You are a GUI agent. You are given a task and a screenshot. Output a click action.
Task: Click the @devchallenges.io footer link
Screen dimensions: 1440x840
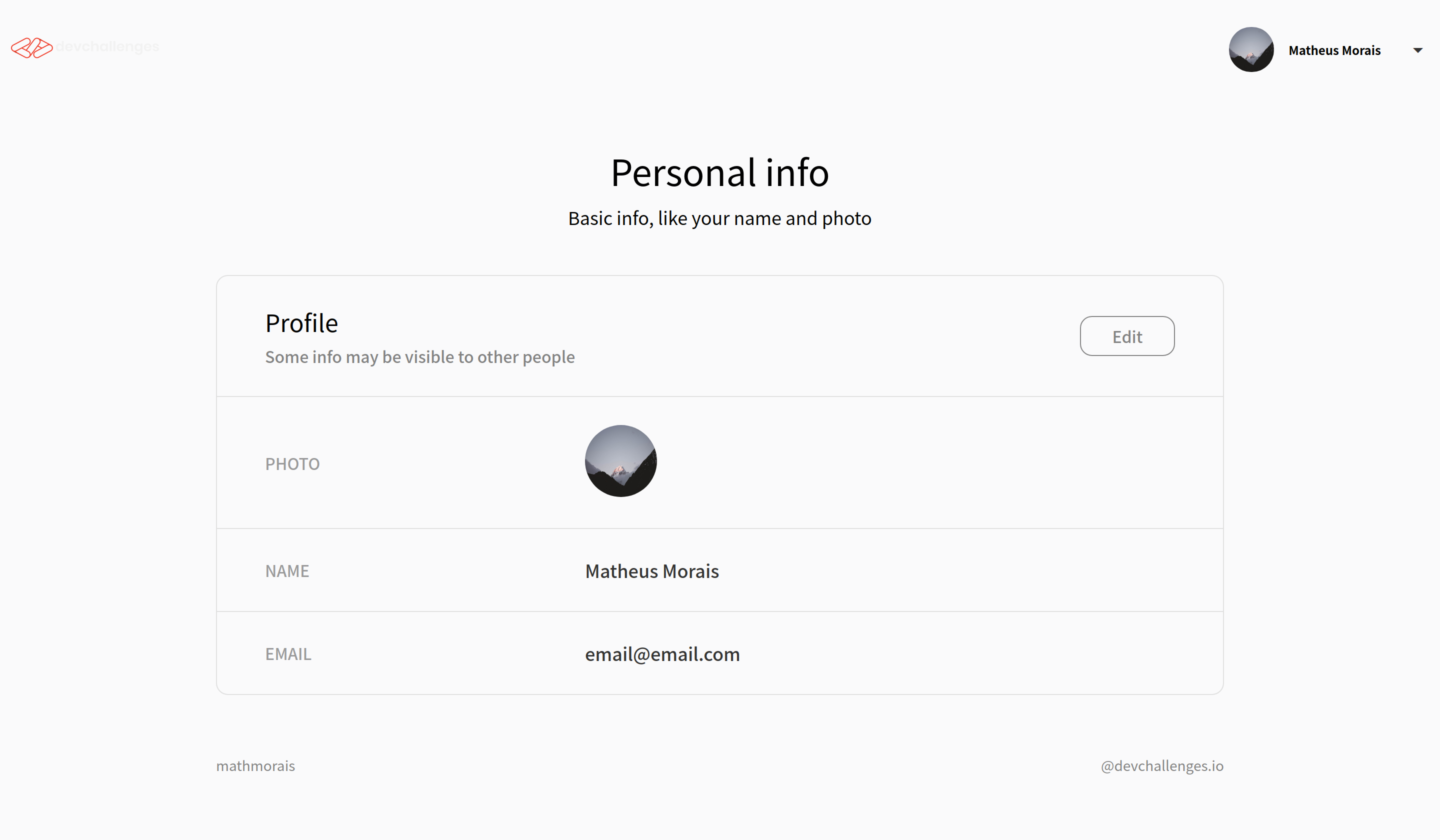(1161, 765)
